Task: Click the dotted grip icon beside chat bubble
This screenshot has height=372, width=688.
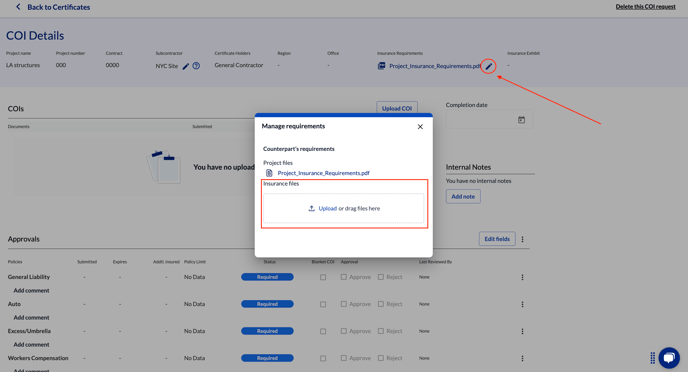Action: pyautogui.click(x=652, y=358)
